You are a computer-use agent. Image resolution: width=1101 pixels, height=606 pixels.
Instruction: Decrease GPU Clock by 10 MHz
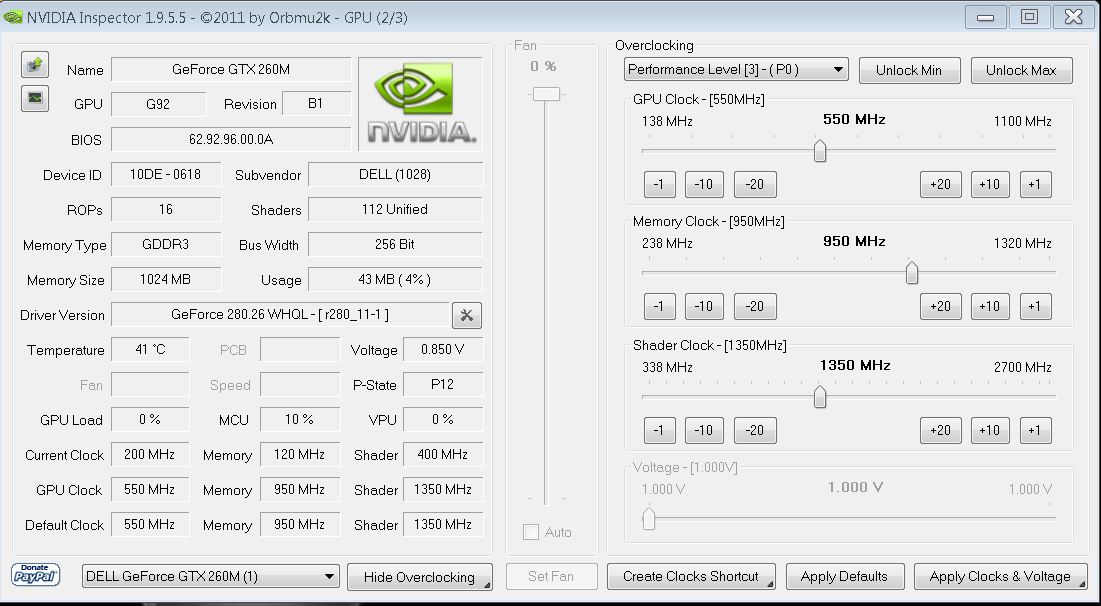click(704, 184)
